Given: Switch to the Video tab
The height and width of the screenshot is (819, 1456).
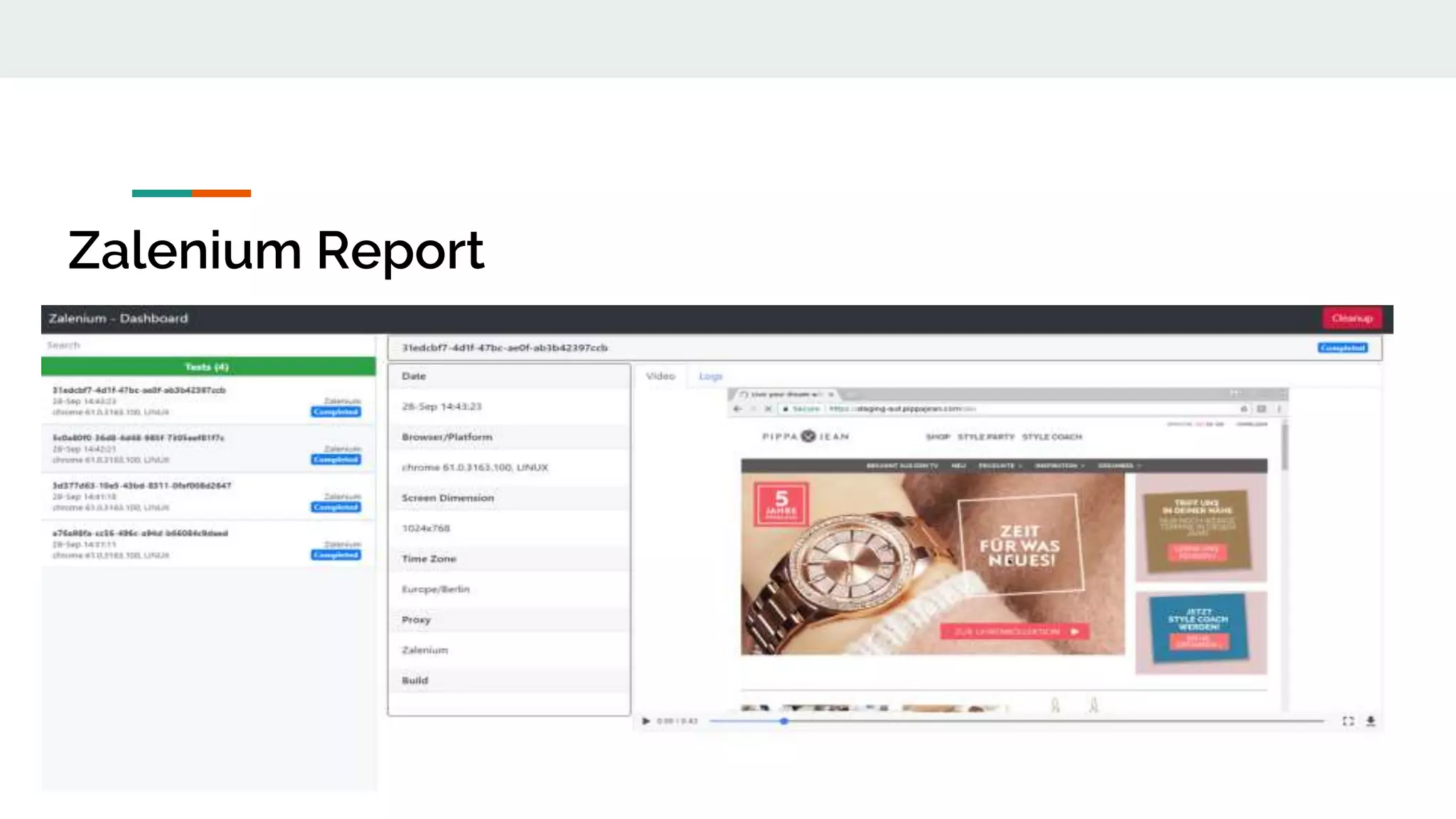Looking at the screenshot, I should point(660,376).
